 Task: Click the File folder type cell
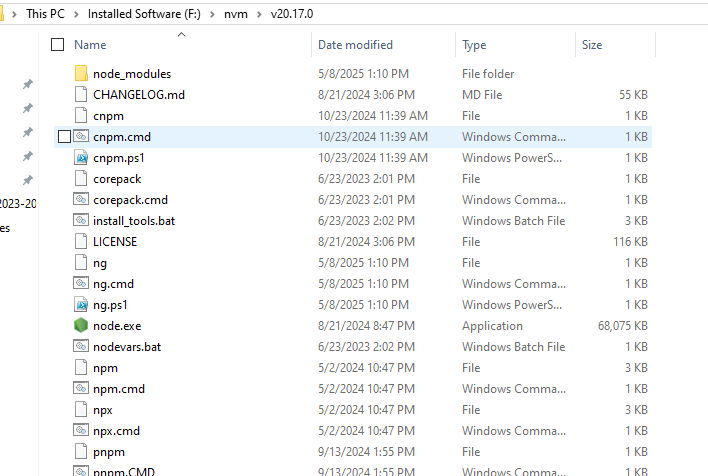click(488, 74)
